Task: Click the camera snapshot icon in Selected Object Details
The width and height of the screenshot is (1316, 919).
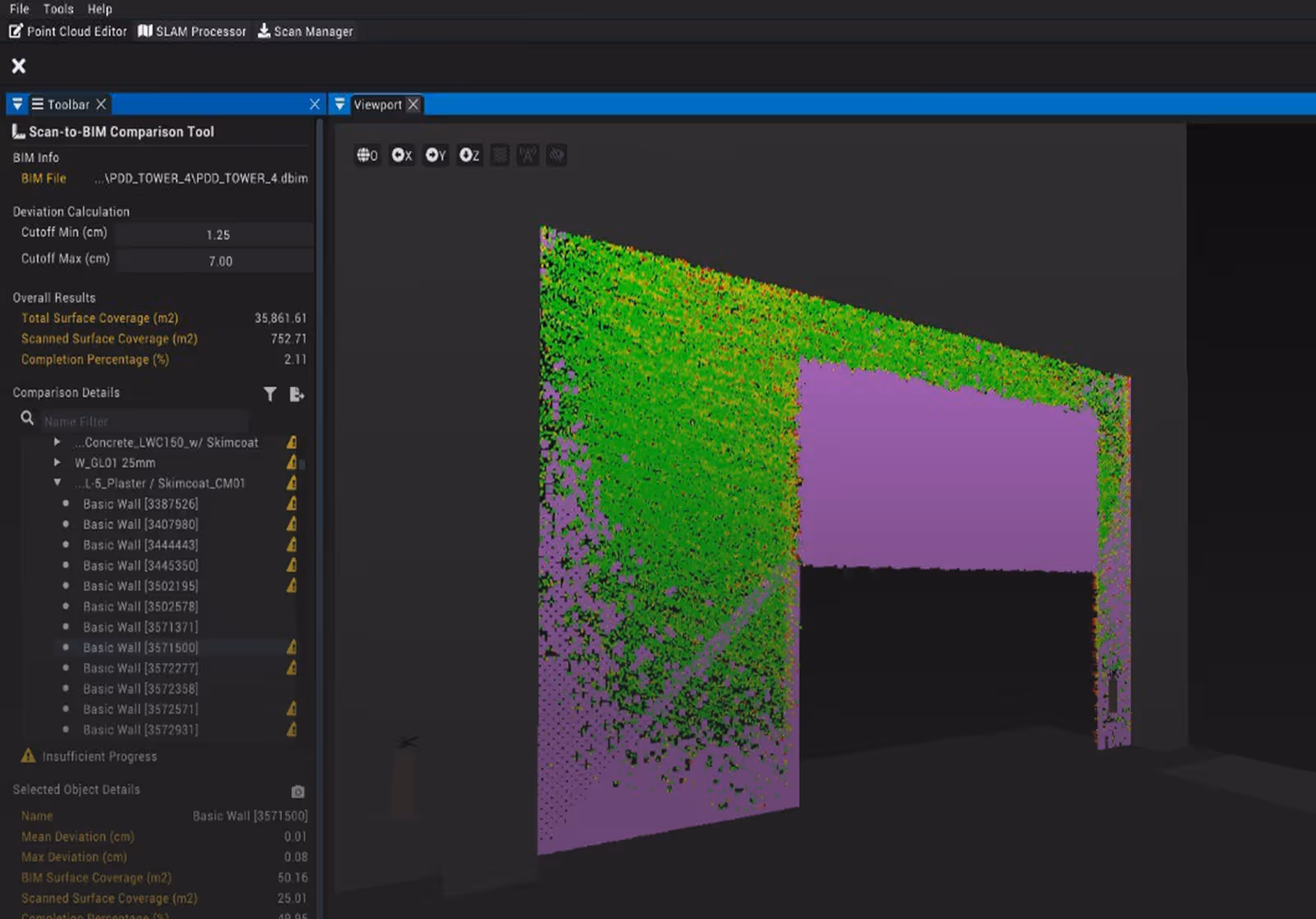Action: (296, 791)
